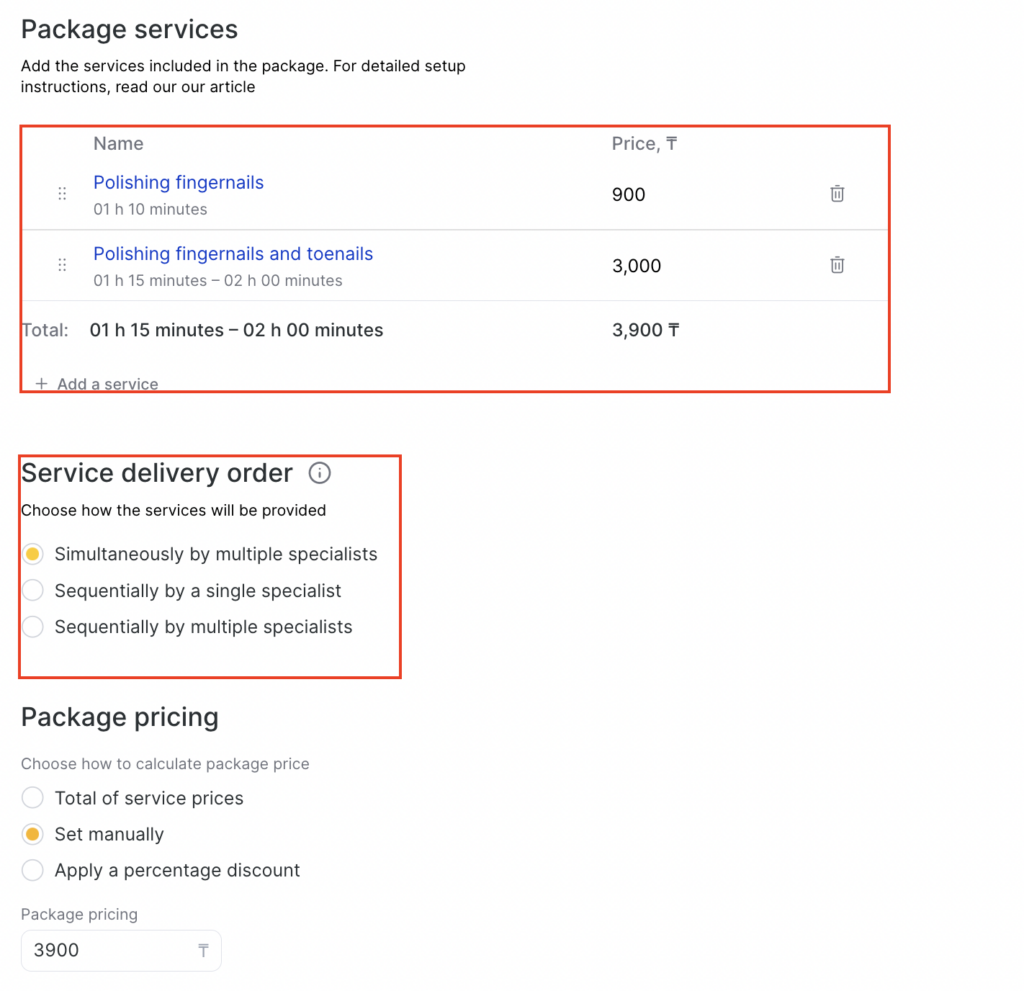Enable Apply a percentage discount
1024x991 pixels.
(x=33, y=870)
